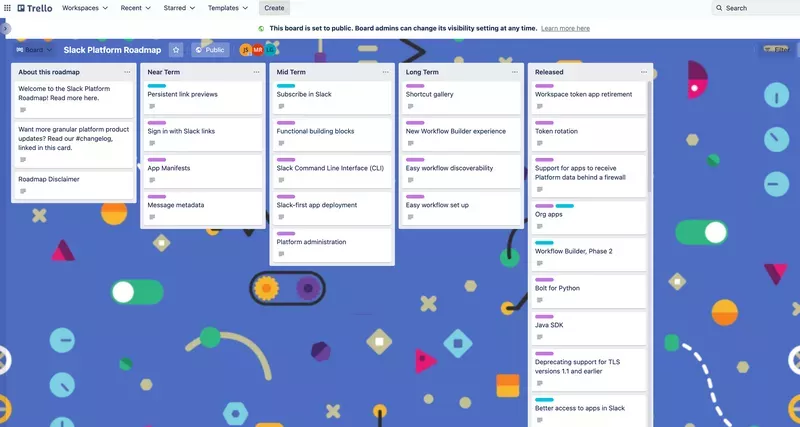
Task: Open the Slack Command Line Interface (CLI) card
Action: tap(332, 171)
